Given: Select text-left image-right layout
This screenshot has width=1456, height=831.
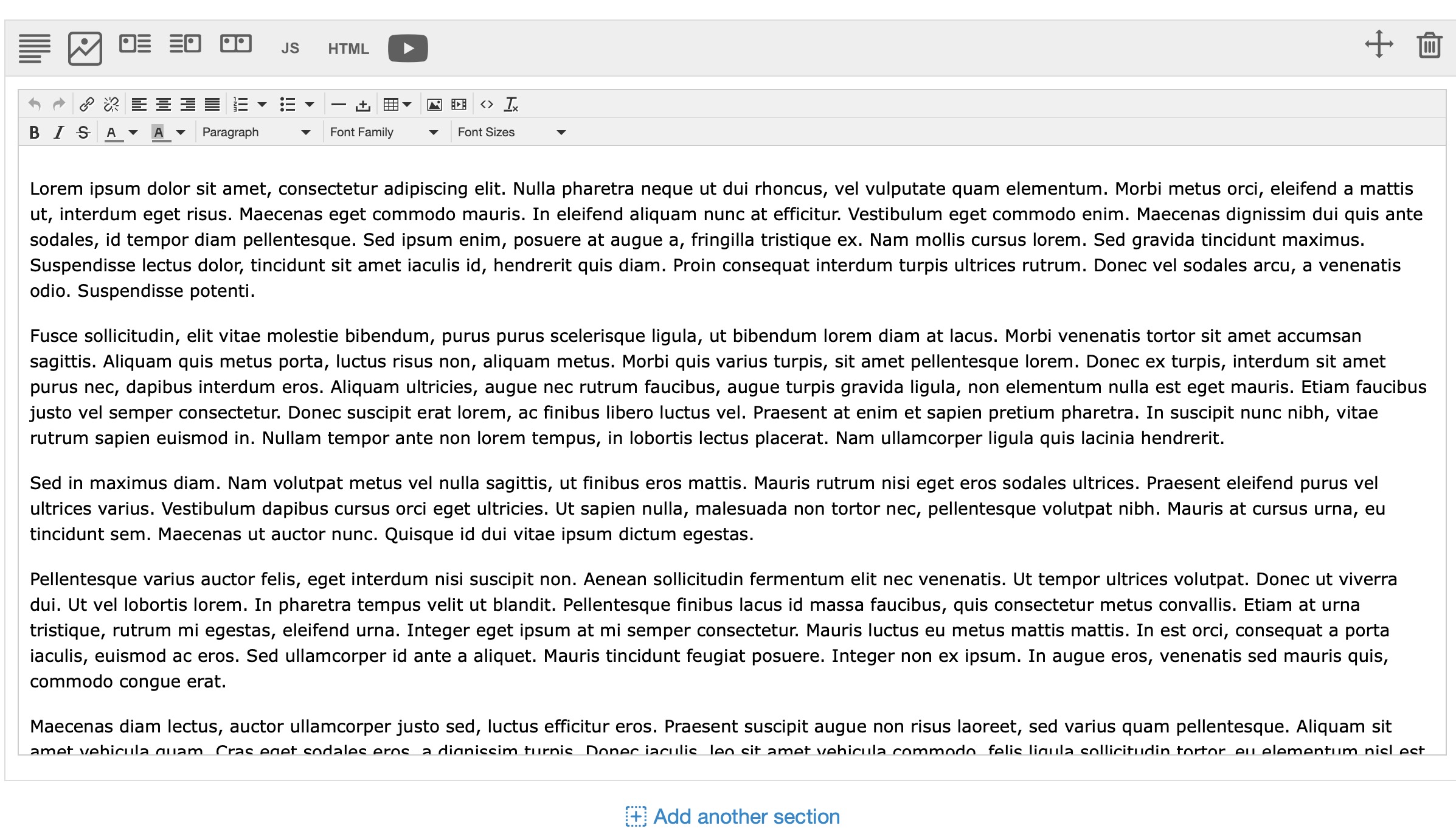Looking at the screenshot, I should (185, 44).
